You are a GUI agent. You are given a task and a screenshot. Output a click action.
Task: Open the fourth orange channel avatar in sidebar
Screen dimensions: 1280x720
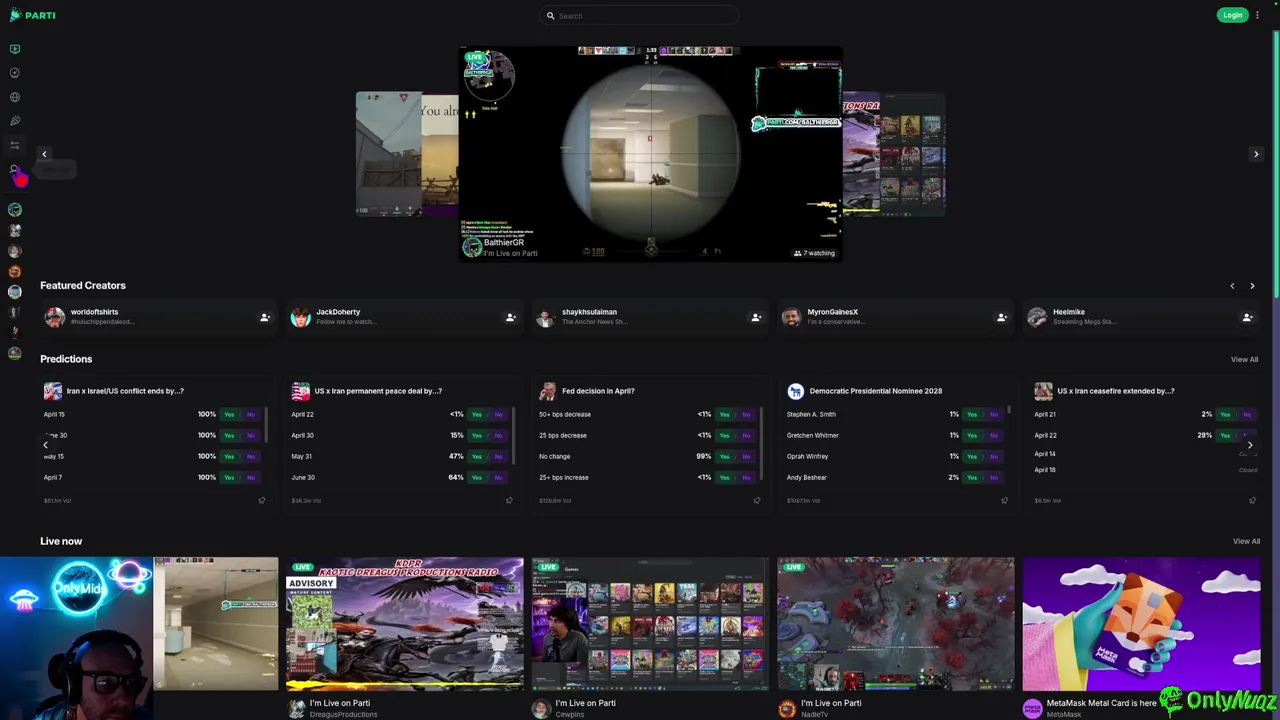[15, 271]
